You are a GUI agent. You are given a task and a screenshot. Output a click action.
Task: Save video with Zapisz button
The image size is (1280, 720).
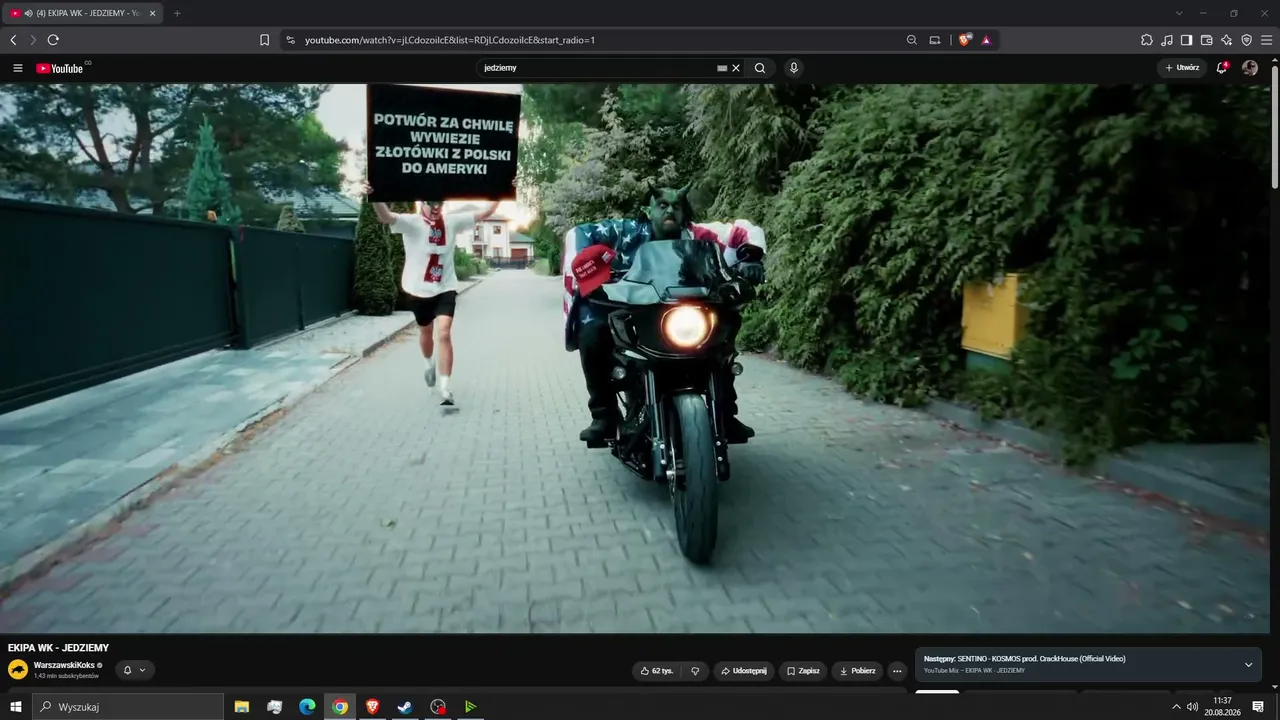804,671
